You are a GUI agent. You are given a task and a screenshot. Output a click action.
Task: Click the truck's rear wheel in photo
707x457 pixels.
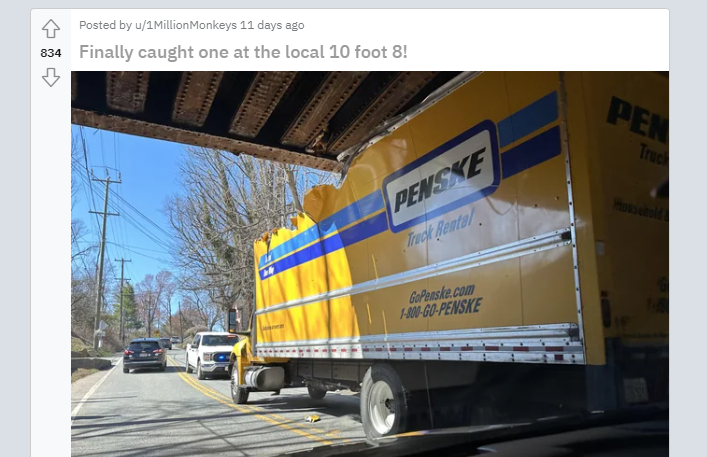(382, 401)
